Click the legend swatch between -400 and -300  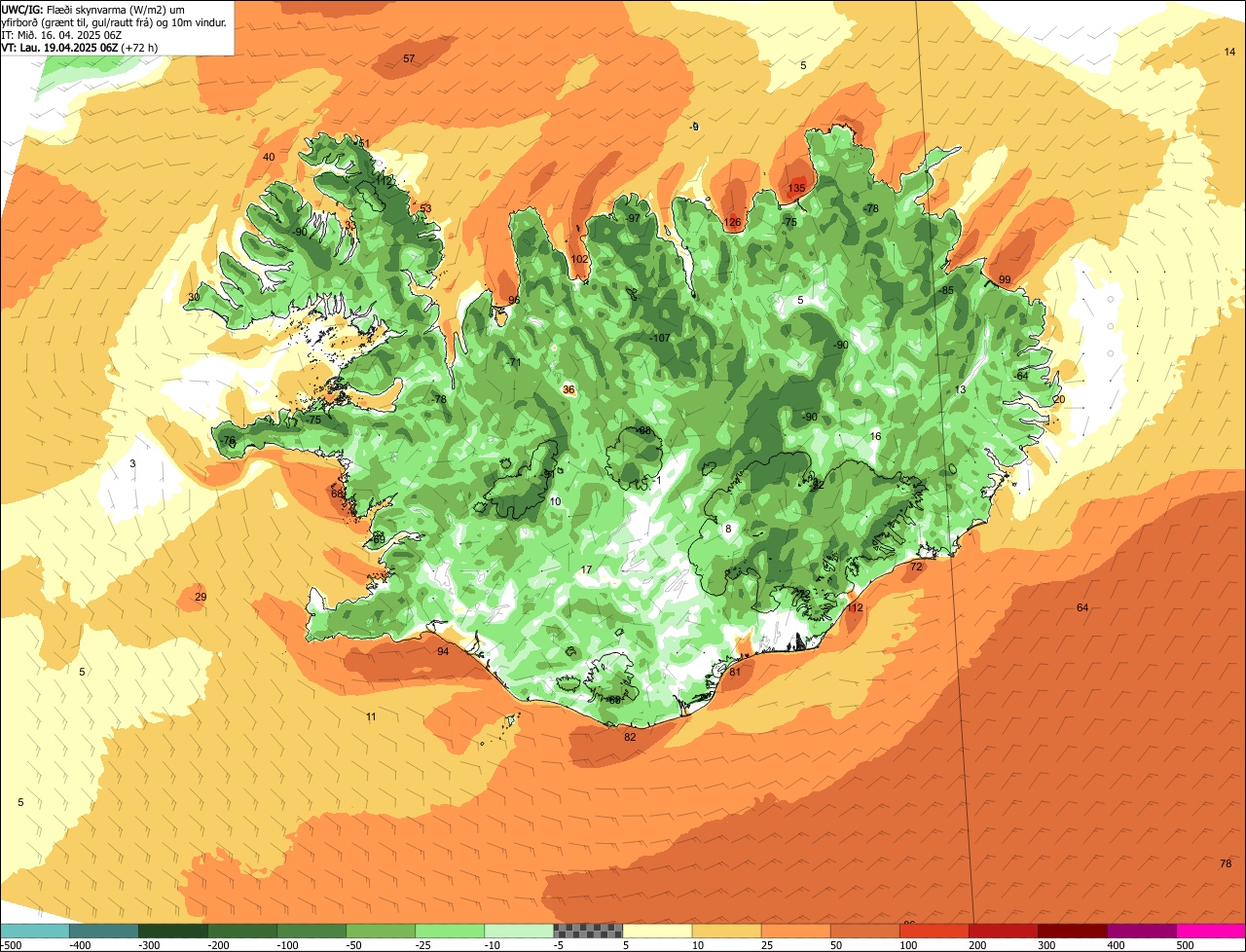pyautogui.click(x=104, y=931)
